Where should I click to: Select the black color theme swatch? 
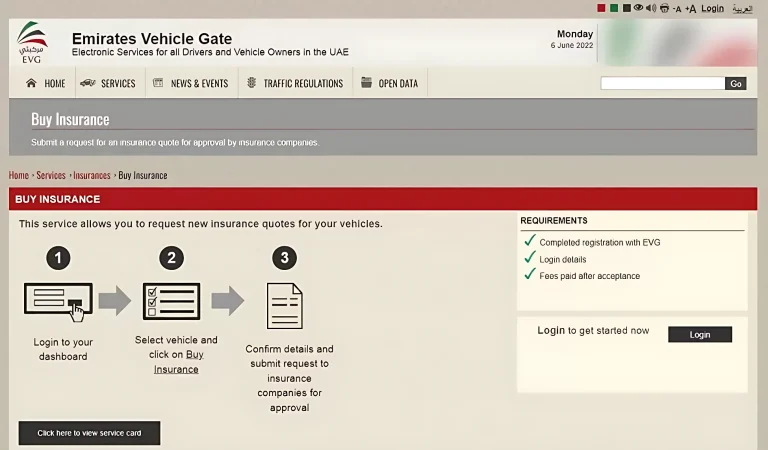point(626,8)
